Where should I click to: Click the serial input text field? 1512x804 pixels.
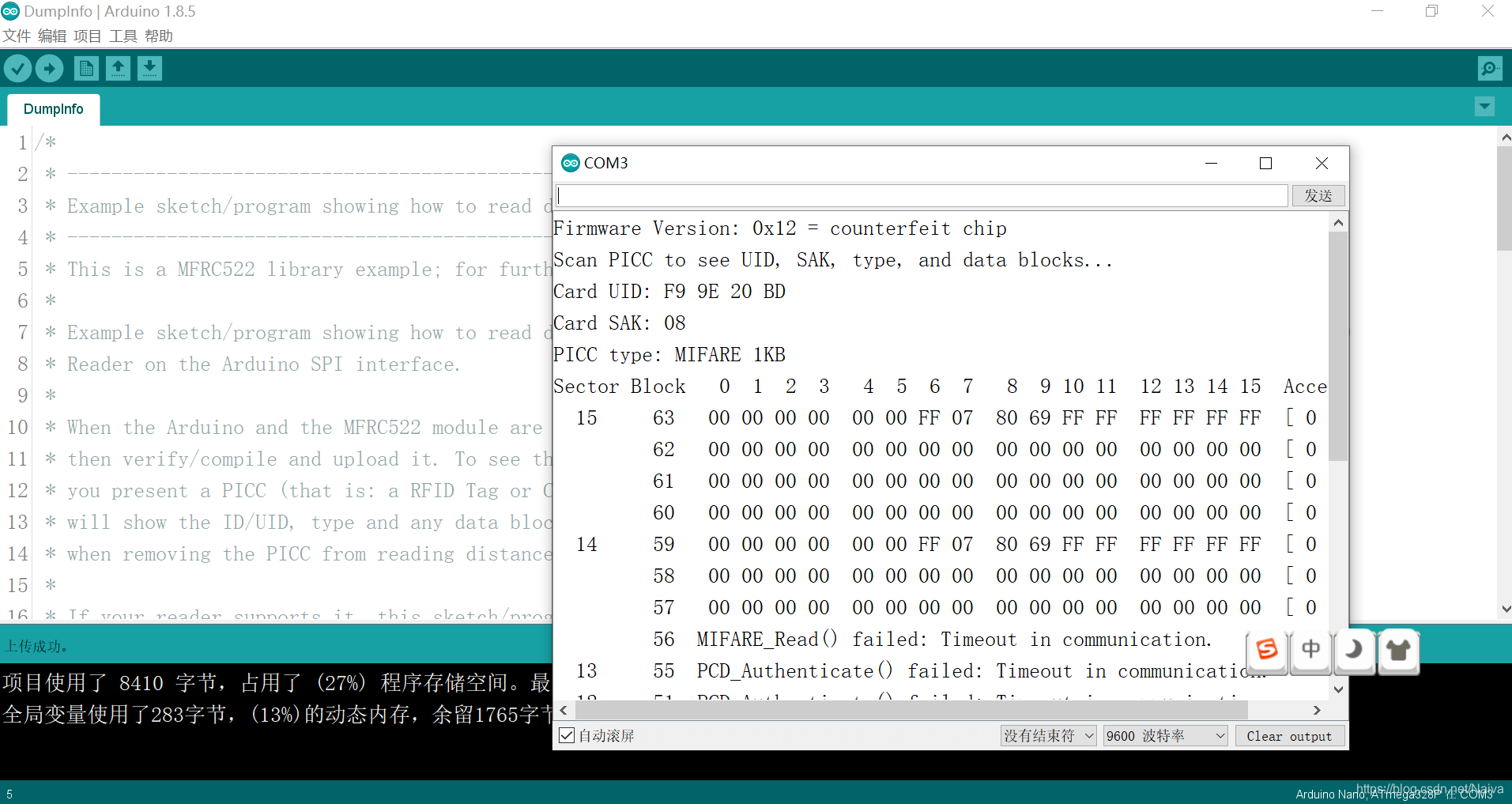[922, 195]
